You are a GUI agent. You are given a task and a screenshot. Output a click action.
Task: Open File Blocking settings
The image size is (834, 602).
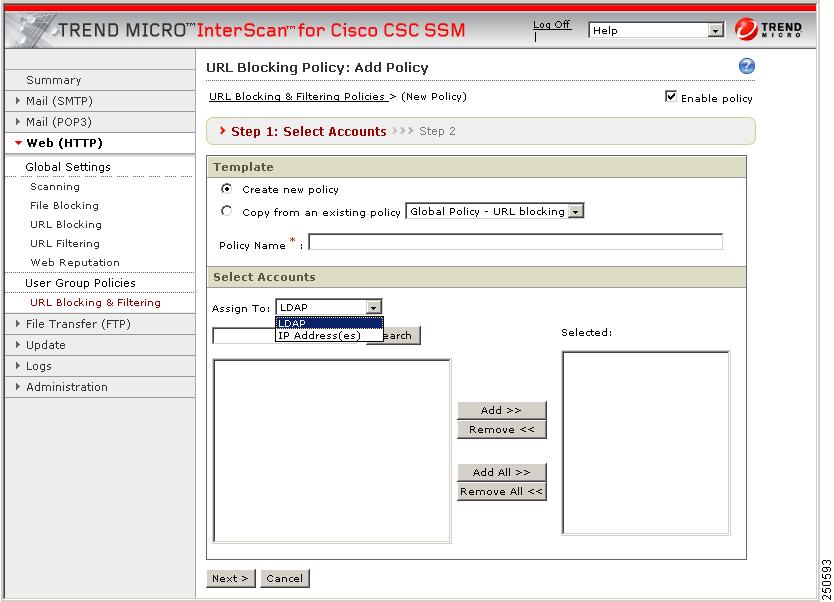tap(64, 205)
